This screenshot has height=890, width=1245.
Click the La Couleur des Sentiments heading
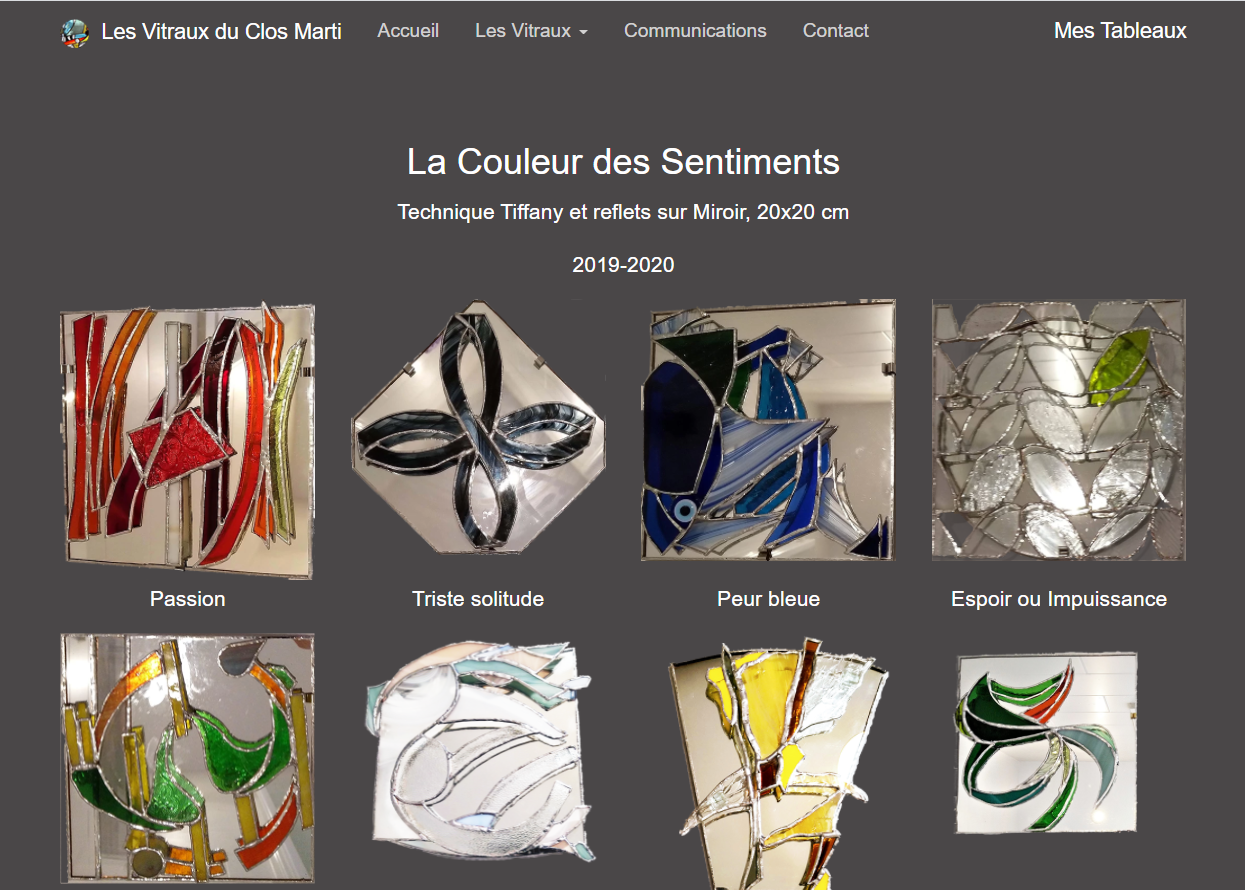click(x=623, y=162)
